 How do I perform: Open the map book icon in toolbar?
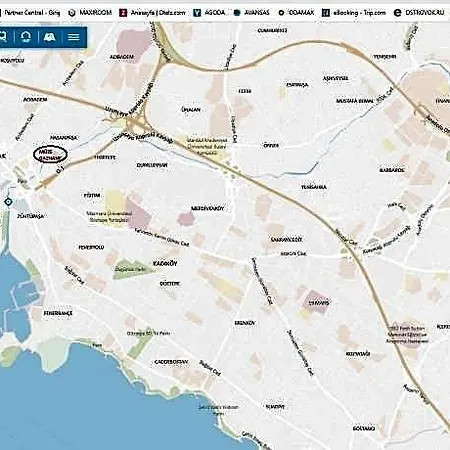tap(50, 37)
